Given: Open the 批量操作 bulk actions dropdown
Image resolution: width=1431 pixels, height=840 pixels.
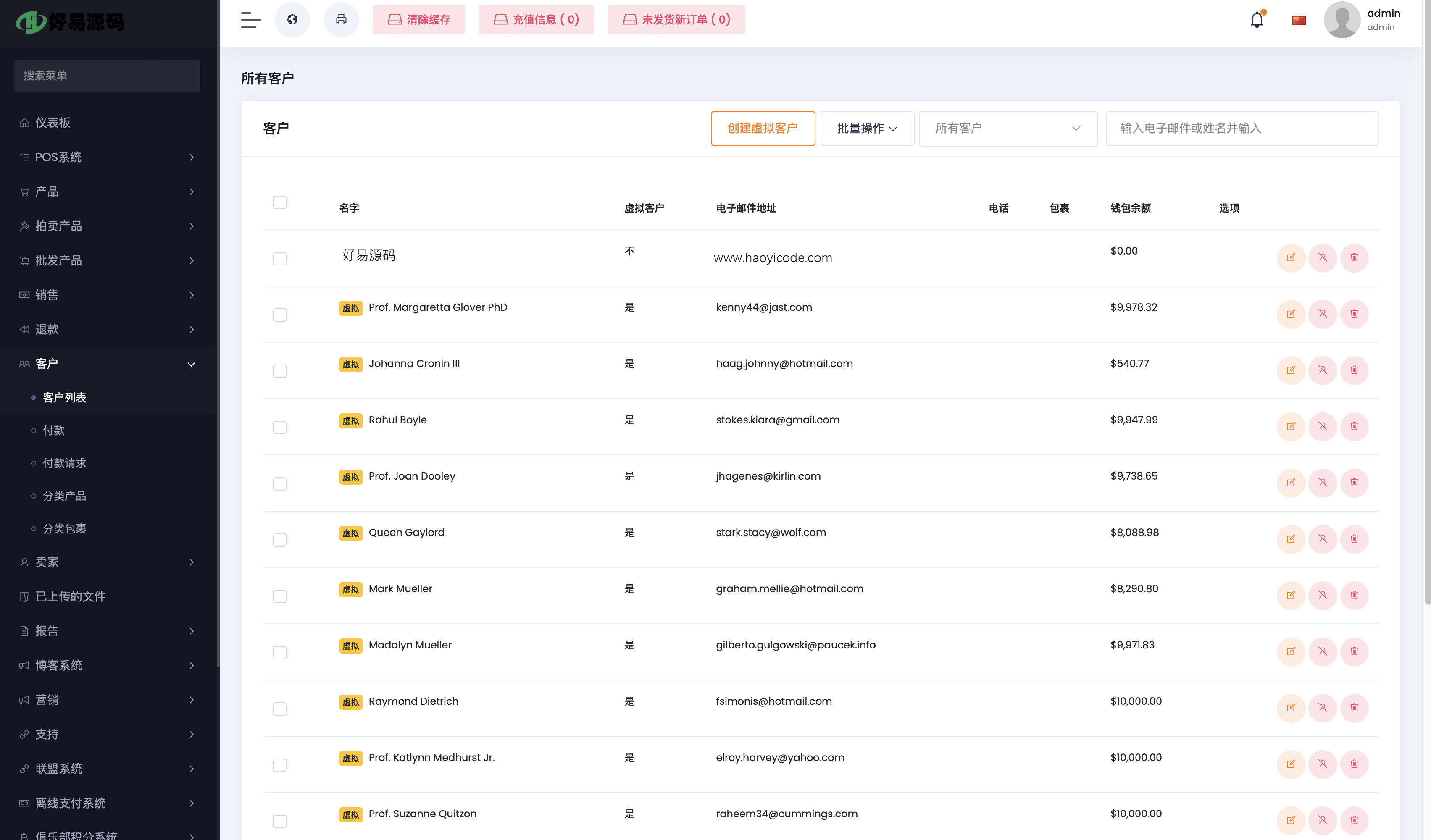Looking at the screenshot, I should click(x=867, y=128).
